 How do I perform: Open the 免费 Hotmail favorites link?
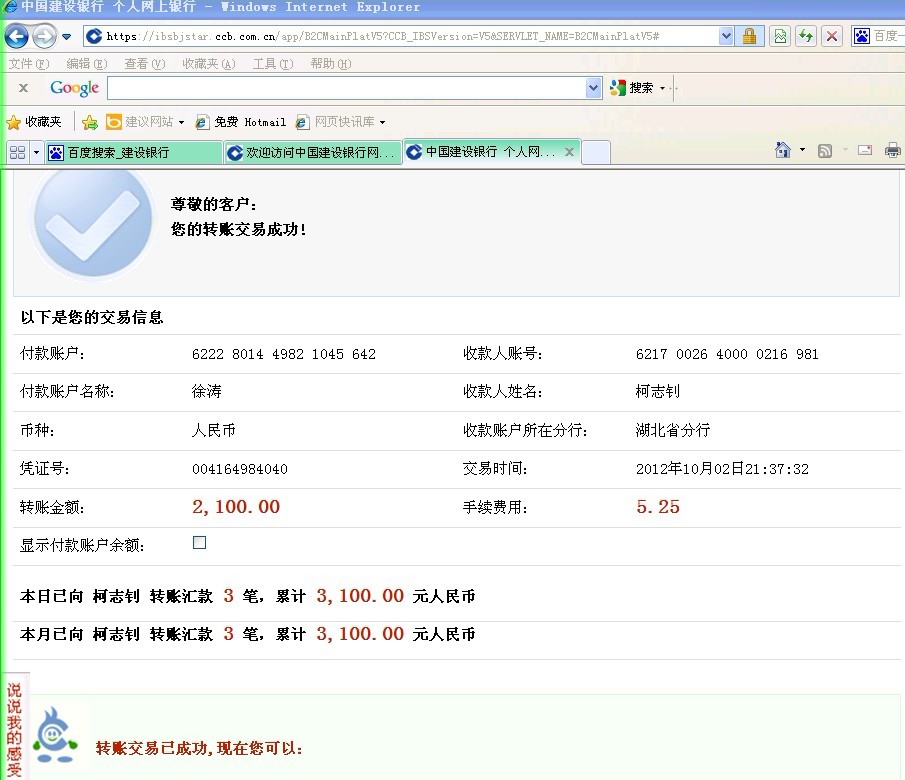pyautogui.click(x=241, y=122)
